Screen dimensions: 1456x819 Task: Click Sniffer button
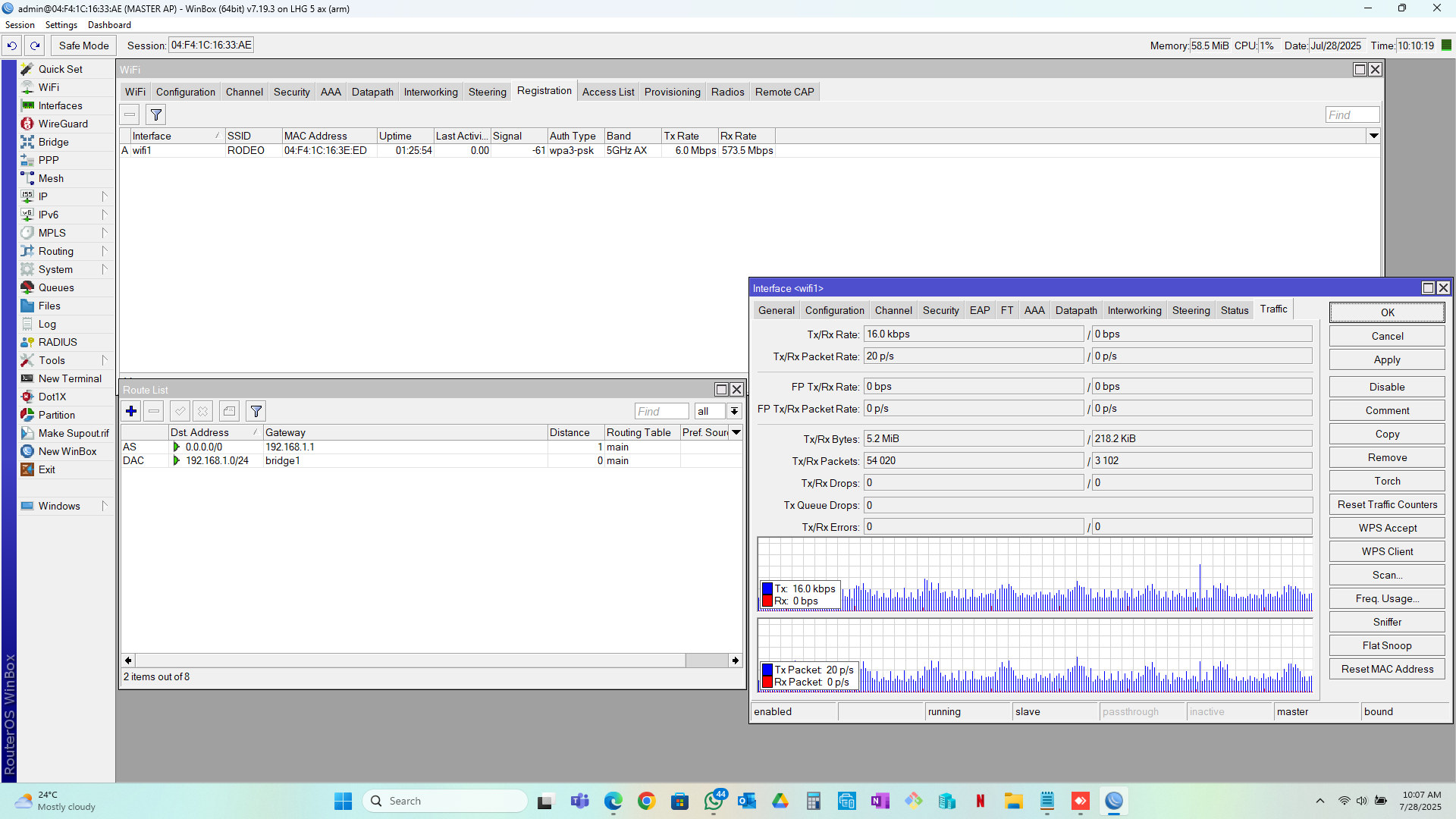click(x=1387, y=622)
